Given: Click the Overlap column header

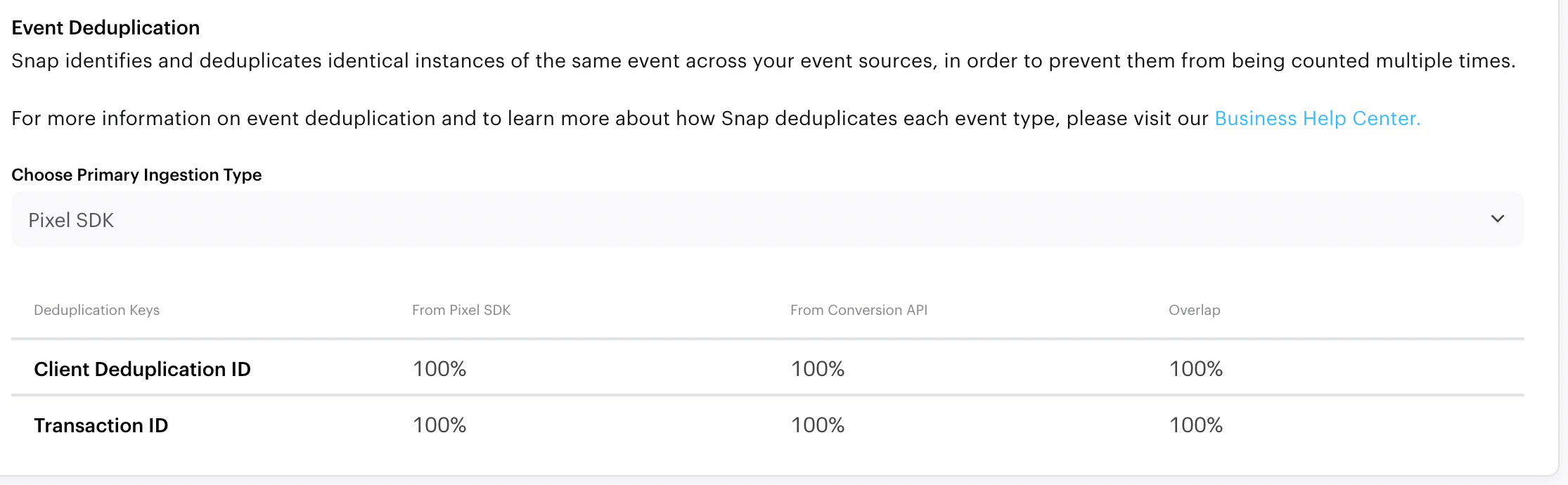Looking at the screenshot, I should (1194, 310).
